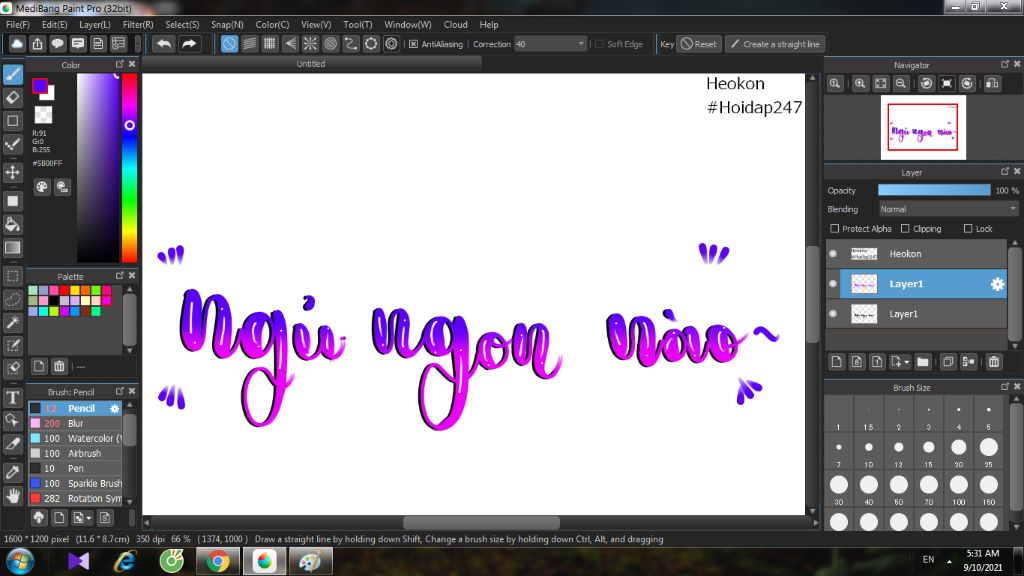The image size is (1024, 576).
Task: Enable the Protect Alpha checkbox
Action: coord(835,229)
